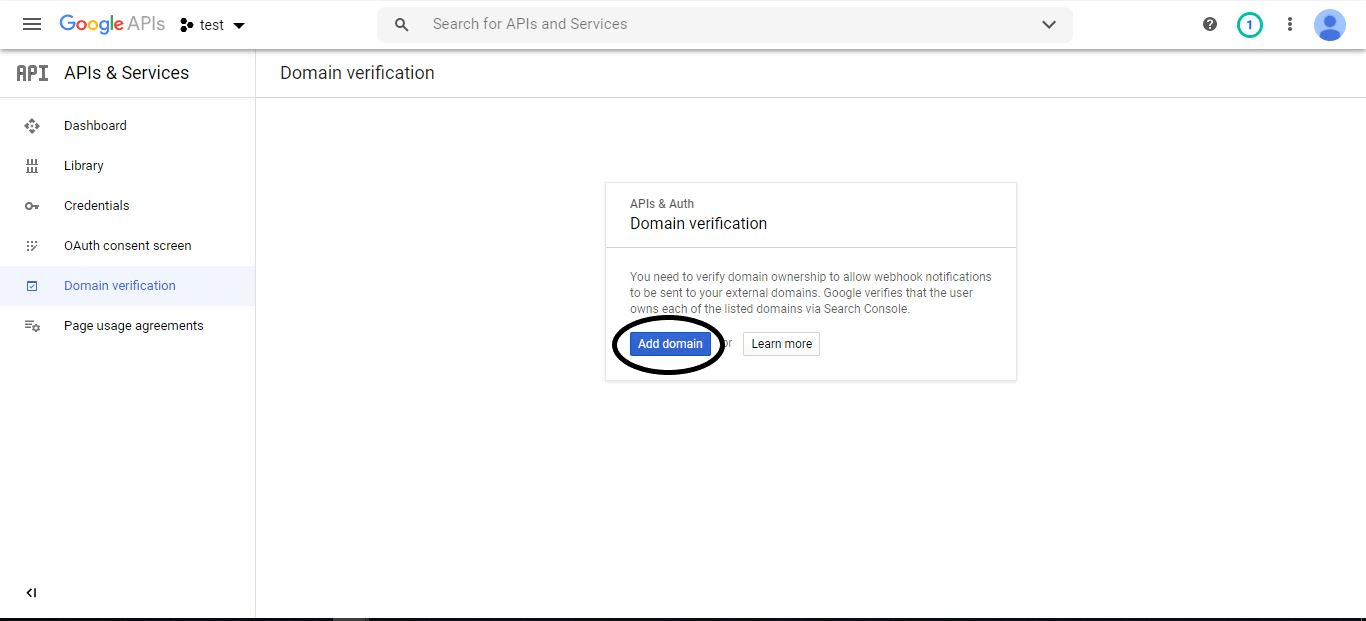Click the Dashboard icon in sidebar
This screenshot has height=621, width=1366.
pyautogui.click(x=32, y=126)
